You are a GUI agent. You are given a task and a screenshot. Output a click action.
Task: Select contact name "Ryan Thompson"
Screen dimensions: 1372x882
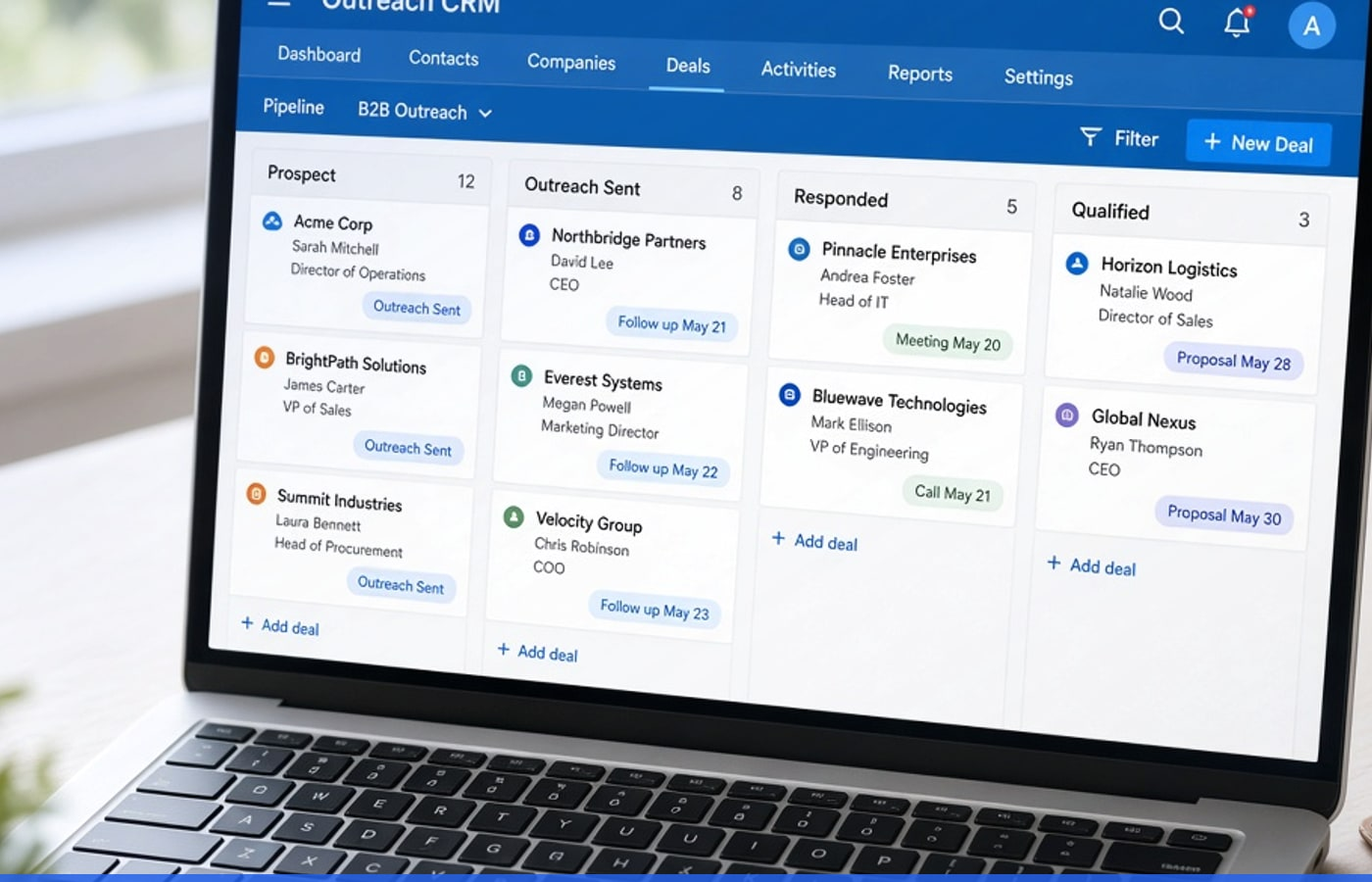point(1146,446)
